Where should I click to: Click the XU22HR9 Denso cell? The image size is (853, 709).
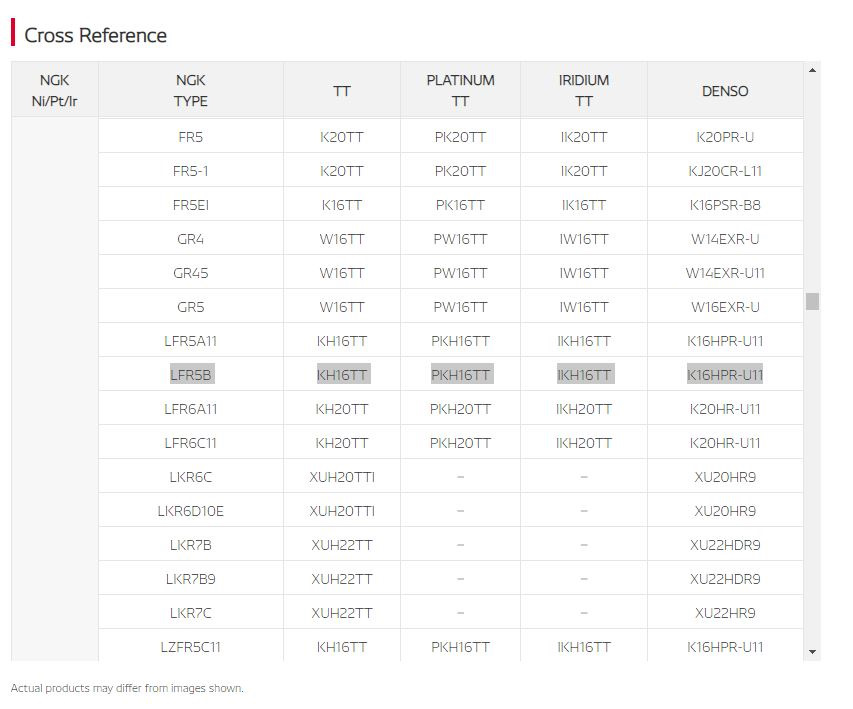(x=725, y=613)
